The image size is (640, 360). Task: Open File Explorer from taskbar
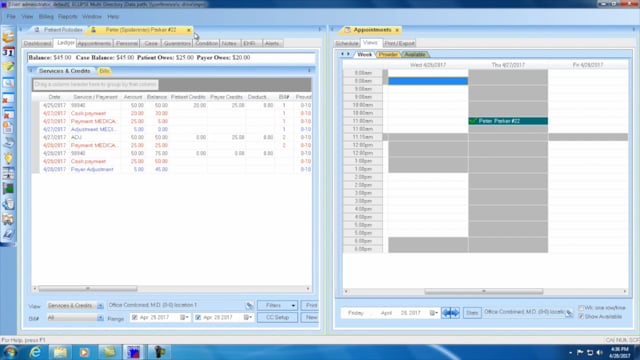tap(60, 352)
